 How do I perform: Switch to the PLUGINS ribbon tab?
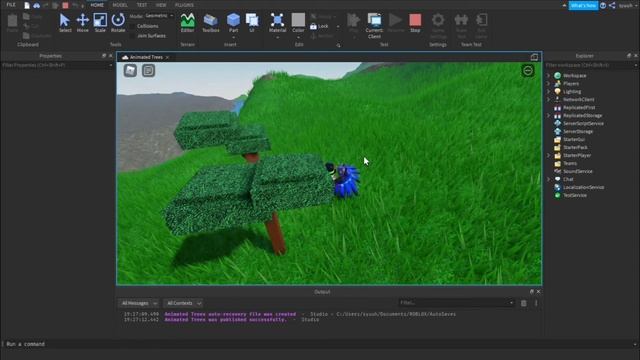pos(184,5)
